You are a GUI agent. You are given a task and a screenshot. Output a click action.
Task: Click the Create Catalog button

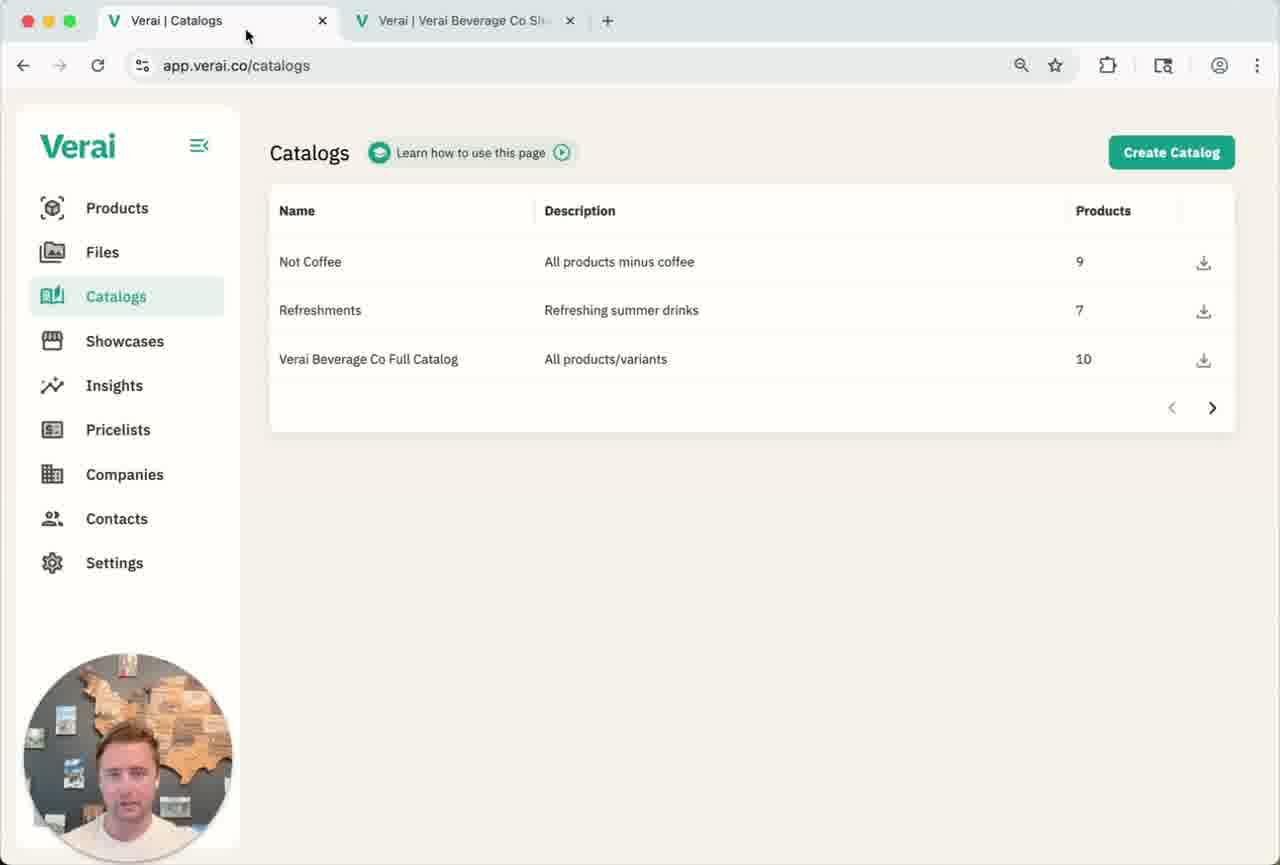click(1172, 152)
